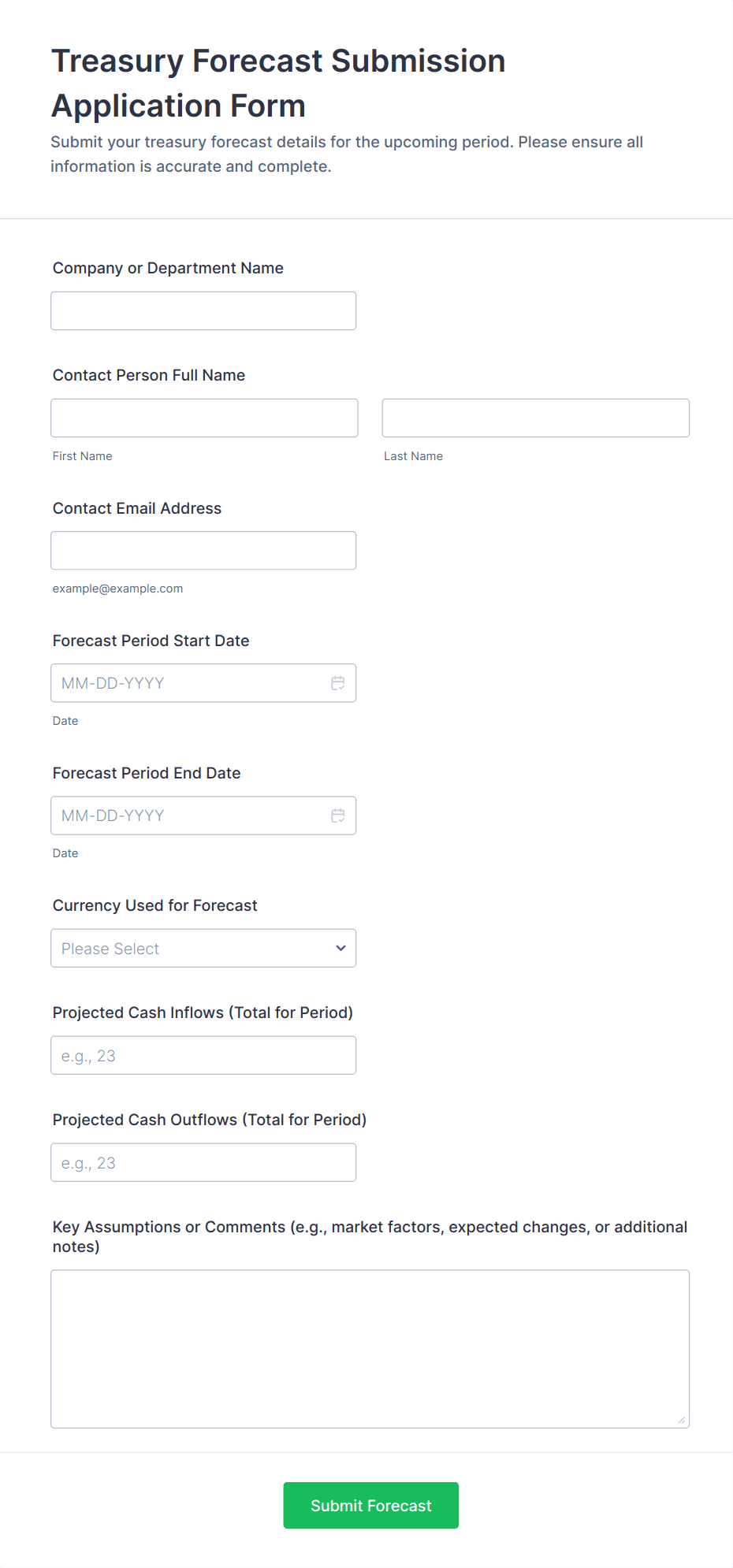Click the "Contact Email Address" label text
The image size is (733, 1568).
[137, 508]
